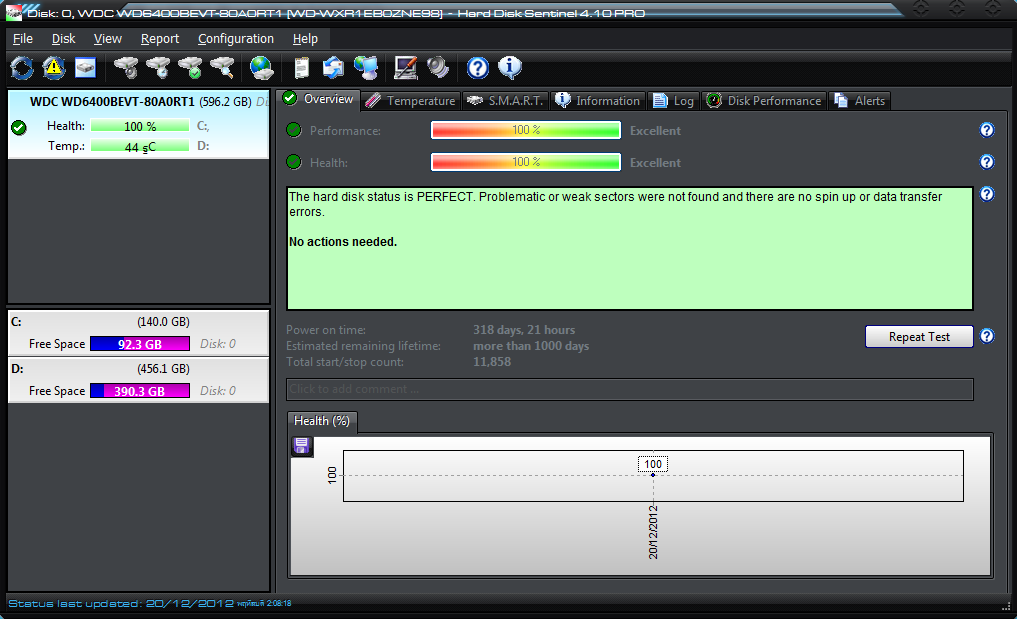The image size is (1017, 619).
Task: Click the Performance 100 % gradient bar
Action: 526,130
